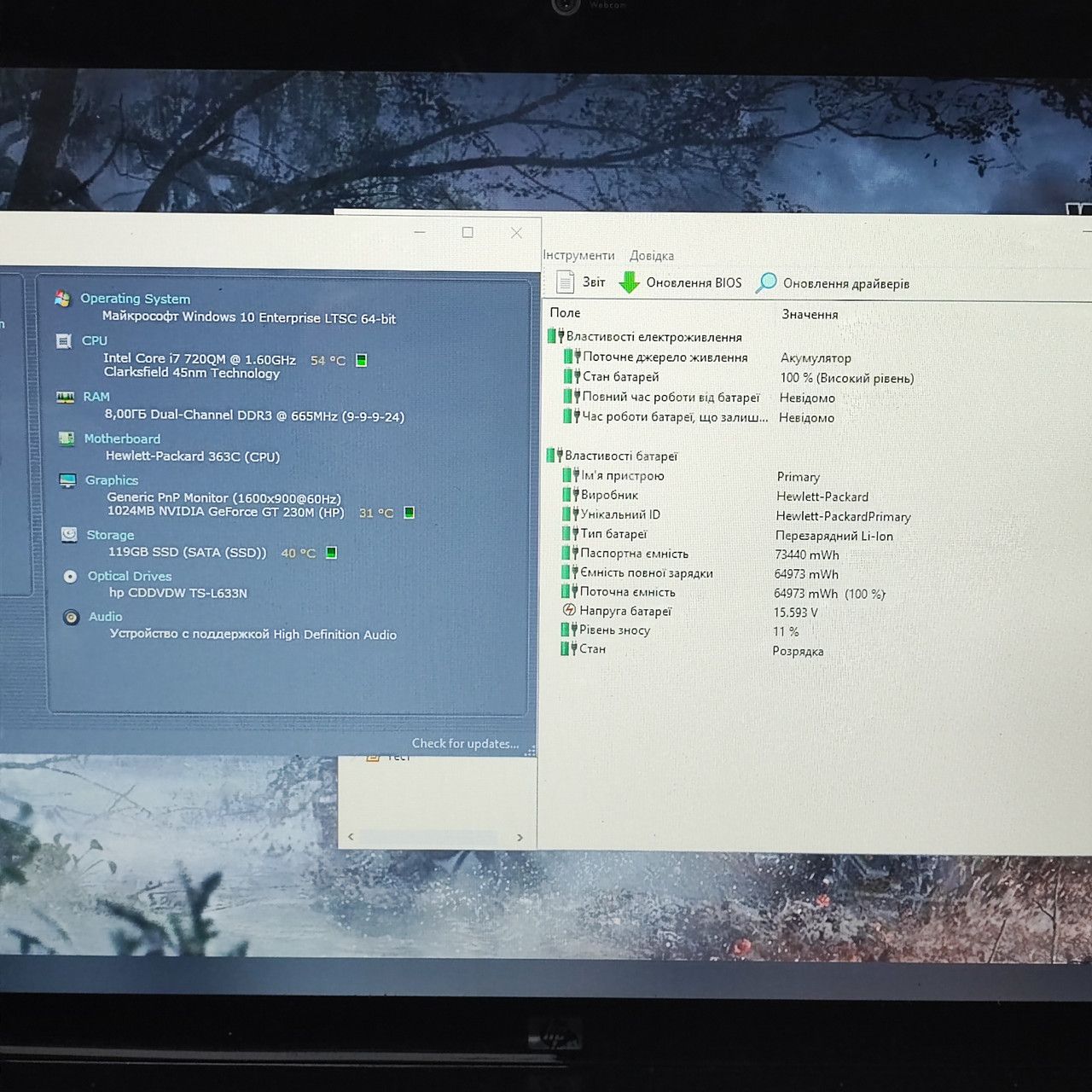Click the battery icon beside Унікальний ID

[x=571, y=514]
